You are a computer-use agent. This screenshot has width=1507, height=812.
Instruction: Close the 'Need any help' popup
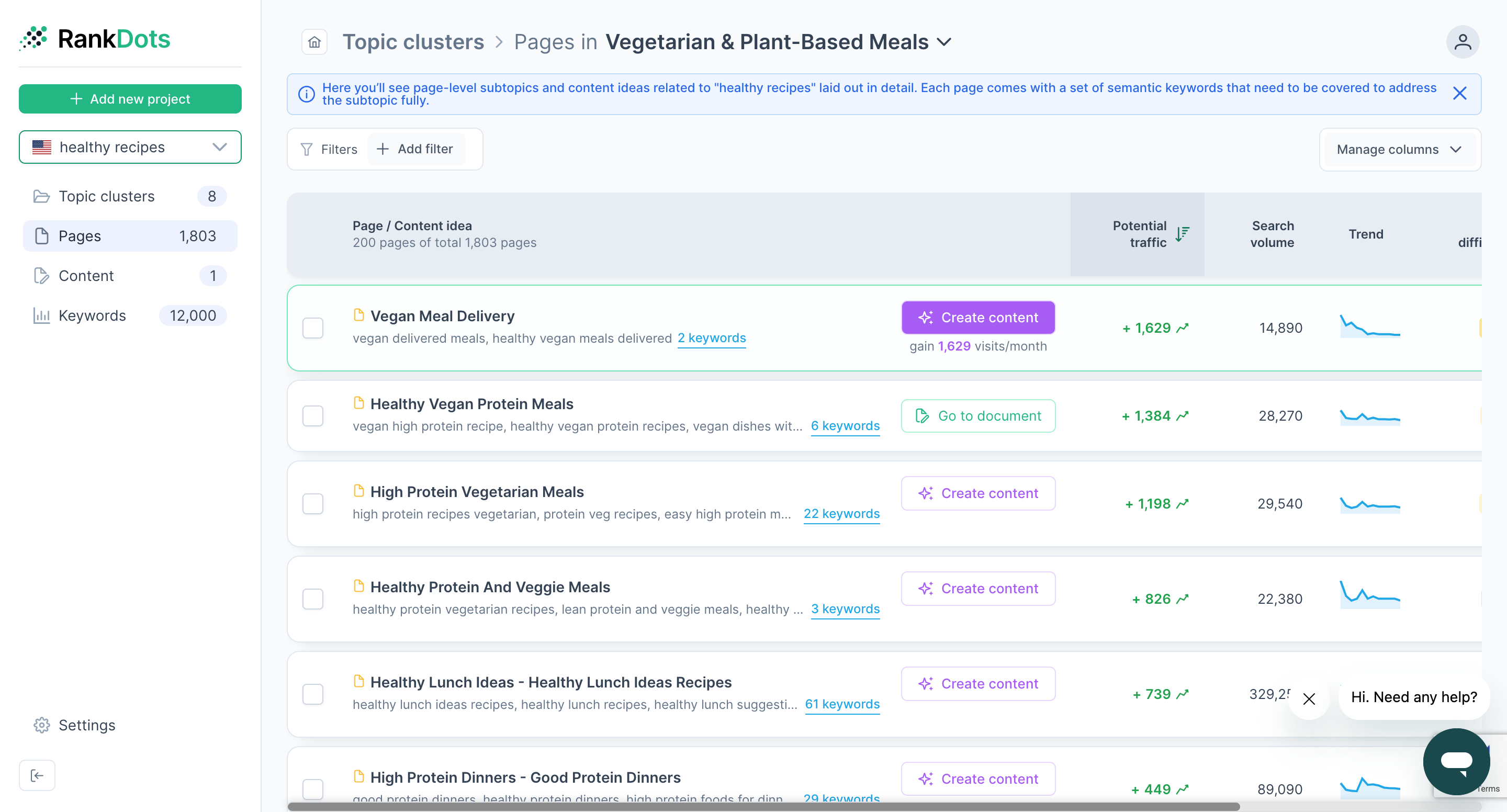pyautogui.click(x=1309, y=698)
